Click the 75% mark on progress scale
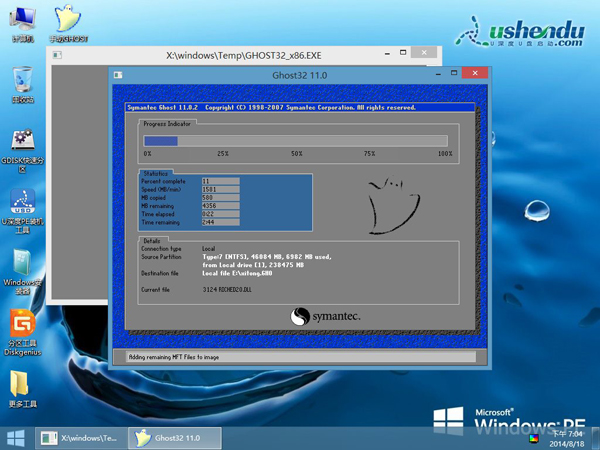The image size is (600, 450). [369, 153]
